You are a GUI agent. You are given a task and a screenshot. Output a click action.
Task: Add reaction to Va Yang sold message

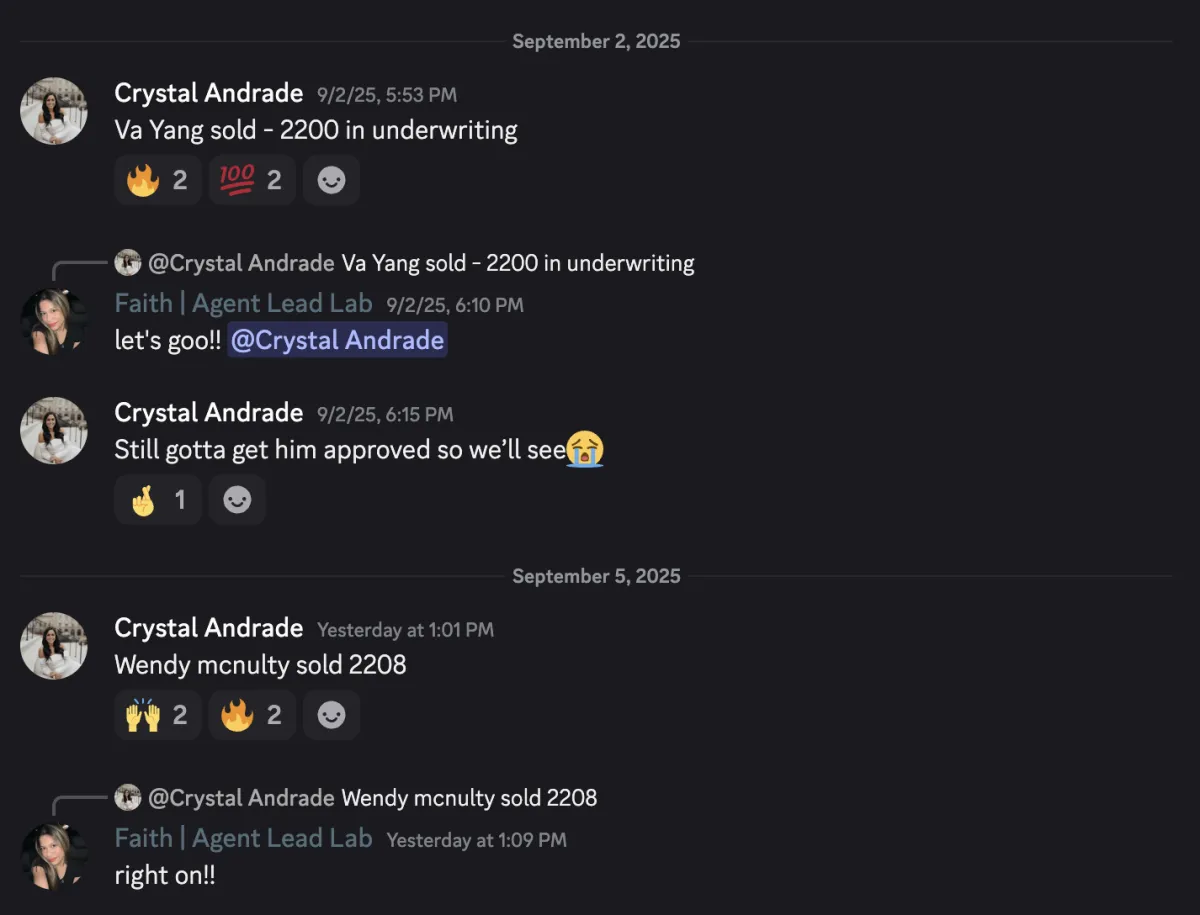click(331, 181)
